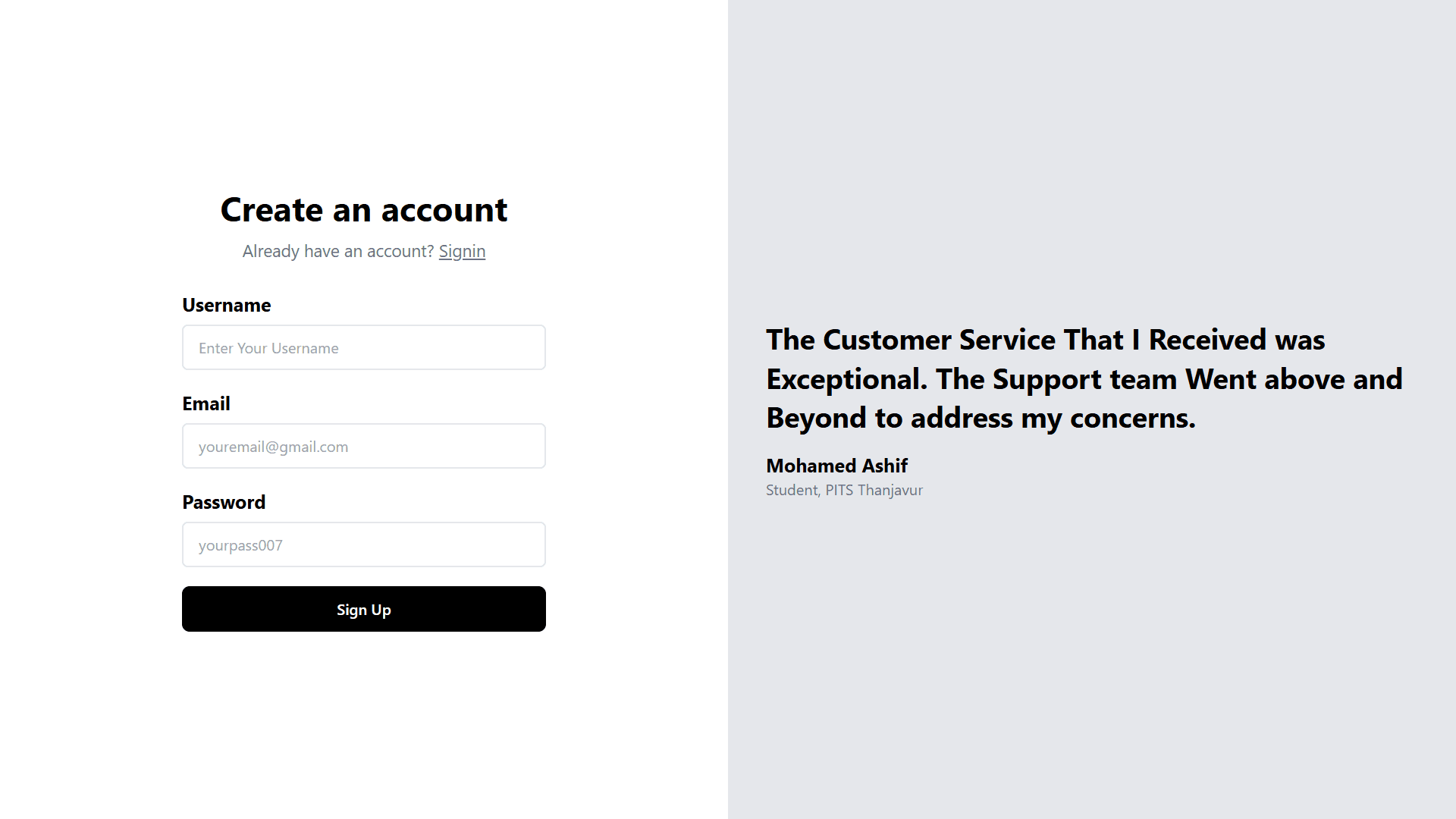Click the 'Enter Your Username' placeholder text
Screen dimensions: 1456x819
click(268, 348)
